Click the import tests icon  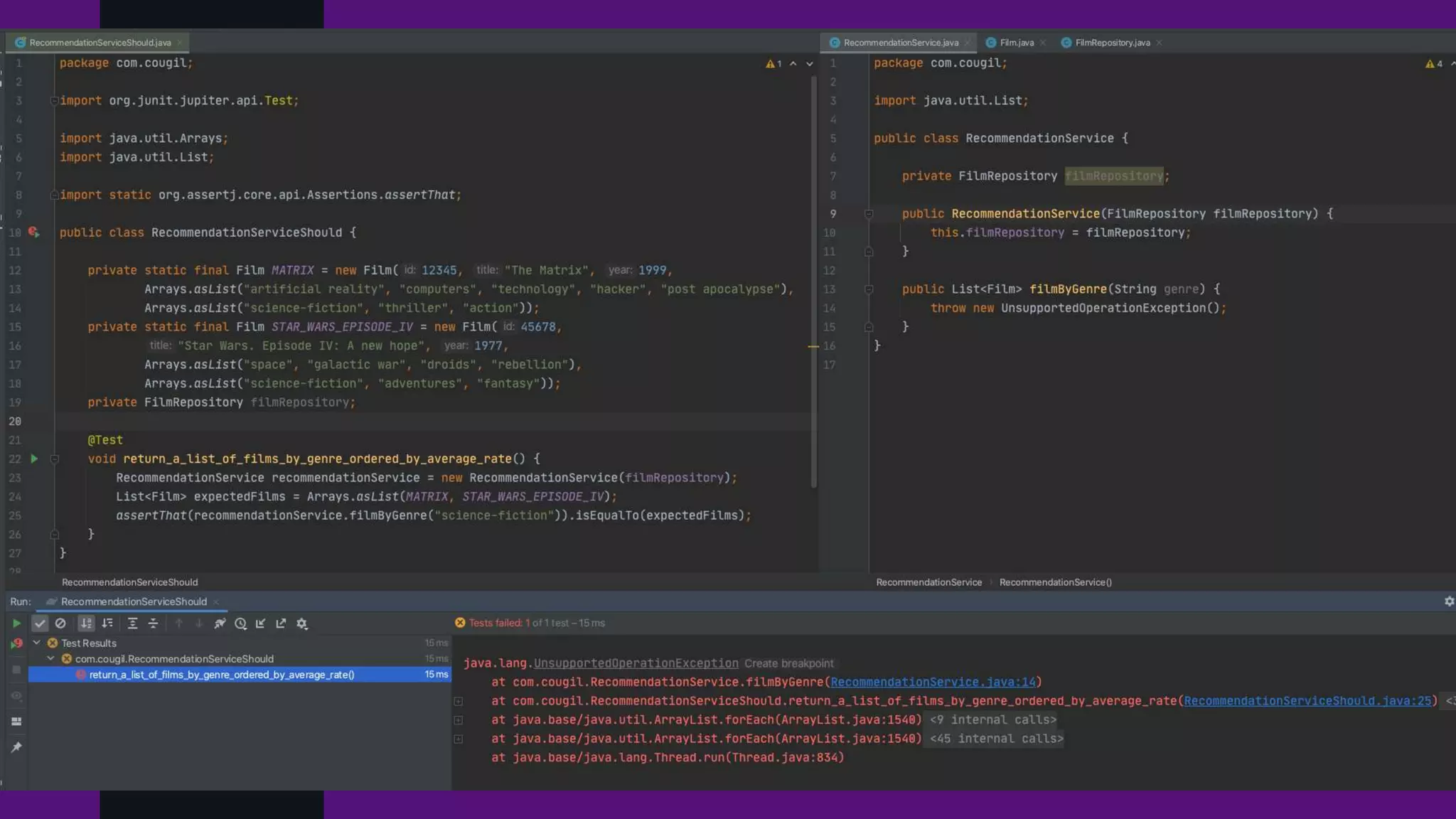point(260,623)
